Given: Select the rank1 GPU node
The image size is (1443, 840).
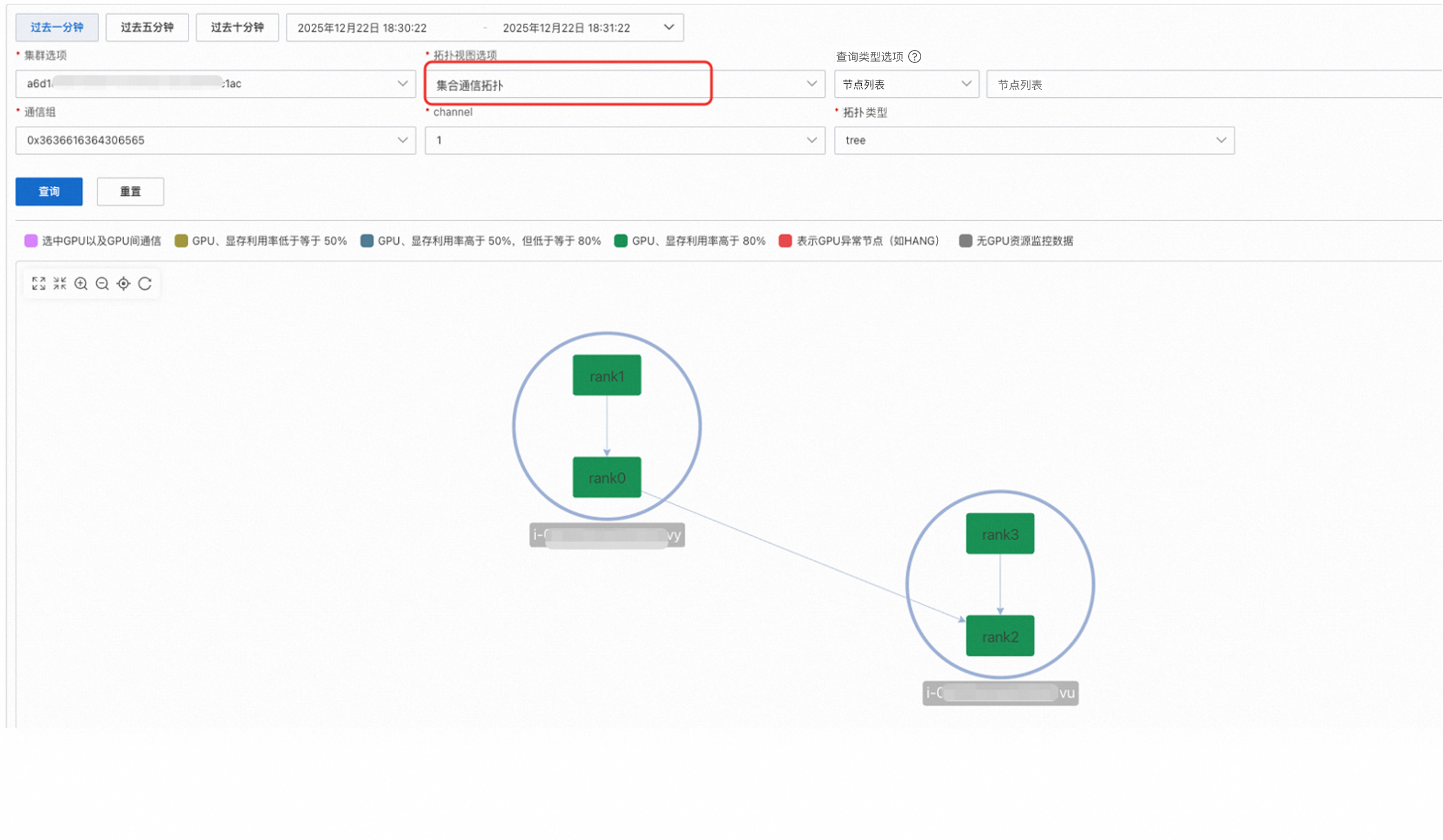Looking at the screenshot, I should [606, 376].
